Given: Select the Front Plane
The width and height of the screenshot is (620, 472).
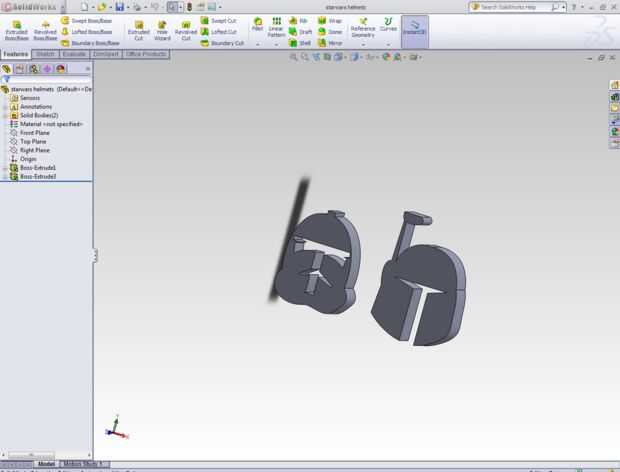Looking at the screenshot, I should point(30,133).
